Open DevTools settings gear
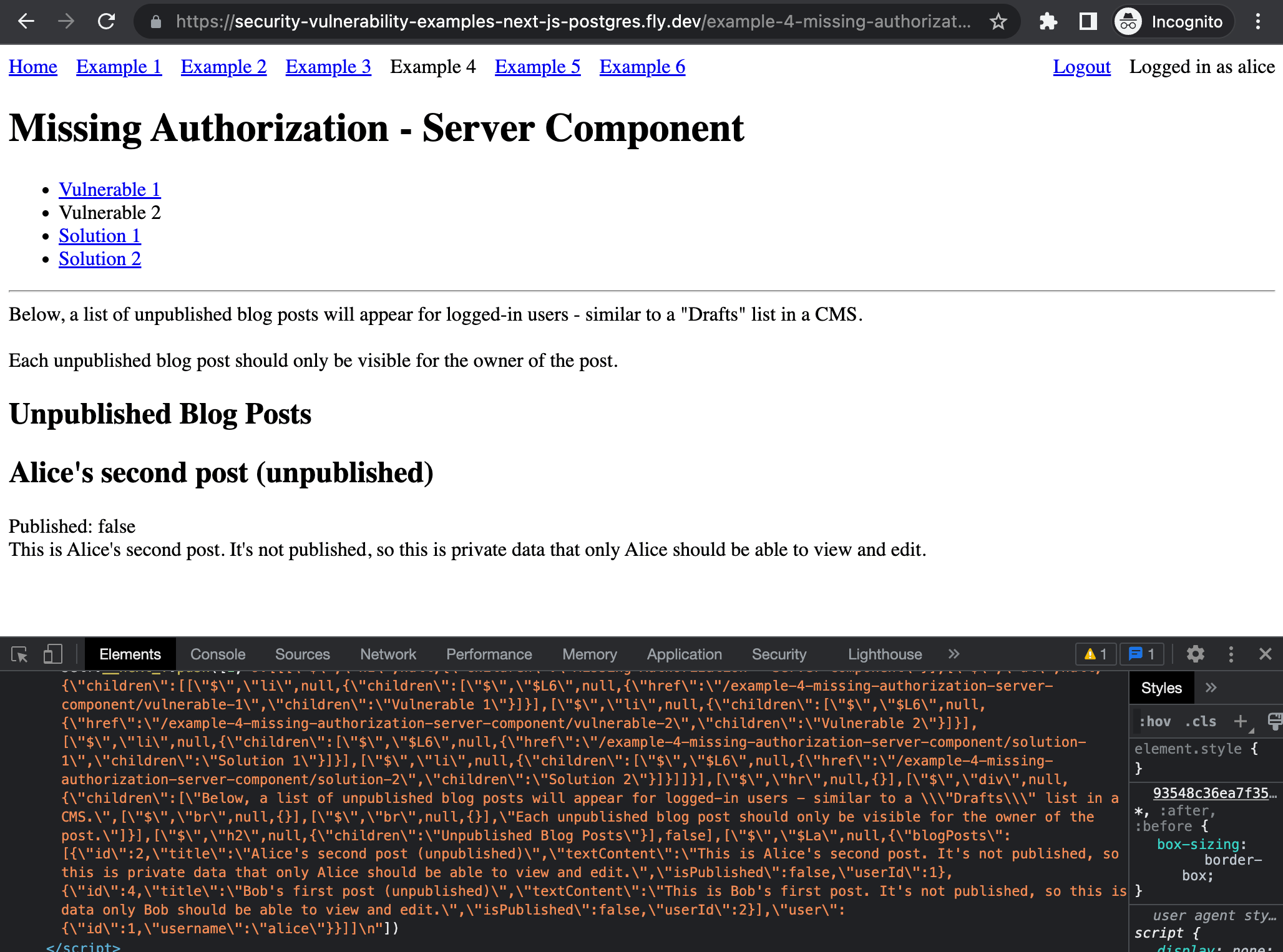This screenshot has height=952, width=1283. [x=1195, y=654]
